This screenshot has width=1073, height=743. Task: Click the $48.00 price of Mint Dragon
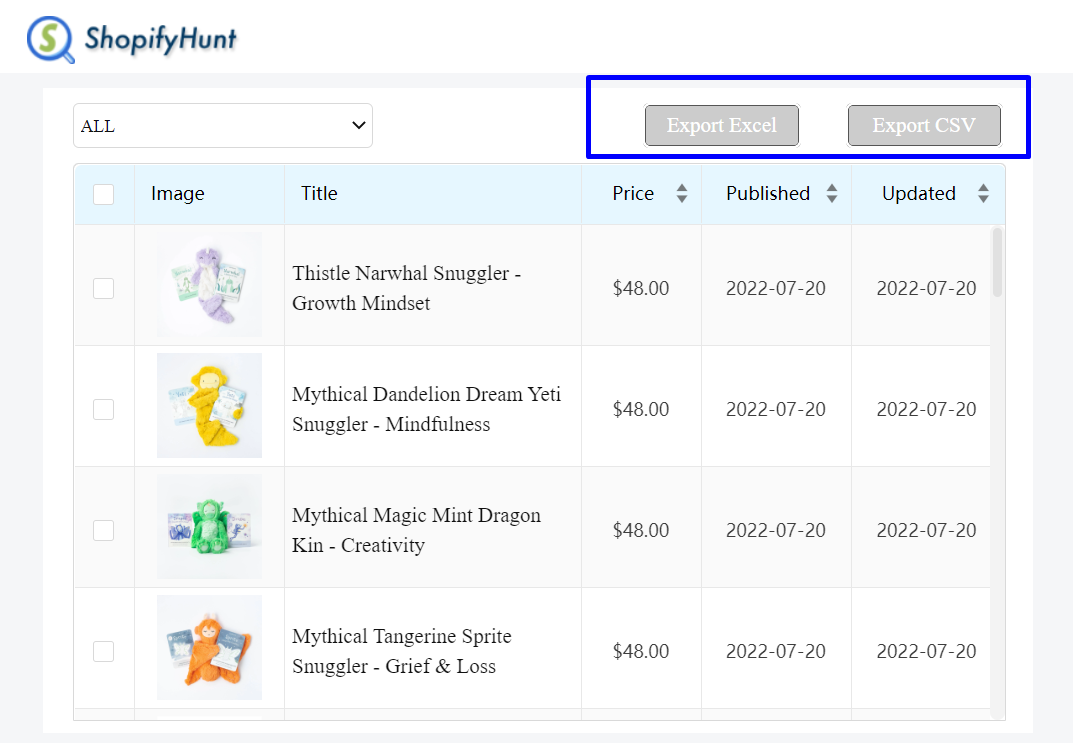(x=641, y=530)
